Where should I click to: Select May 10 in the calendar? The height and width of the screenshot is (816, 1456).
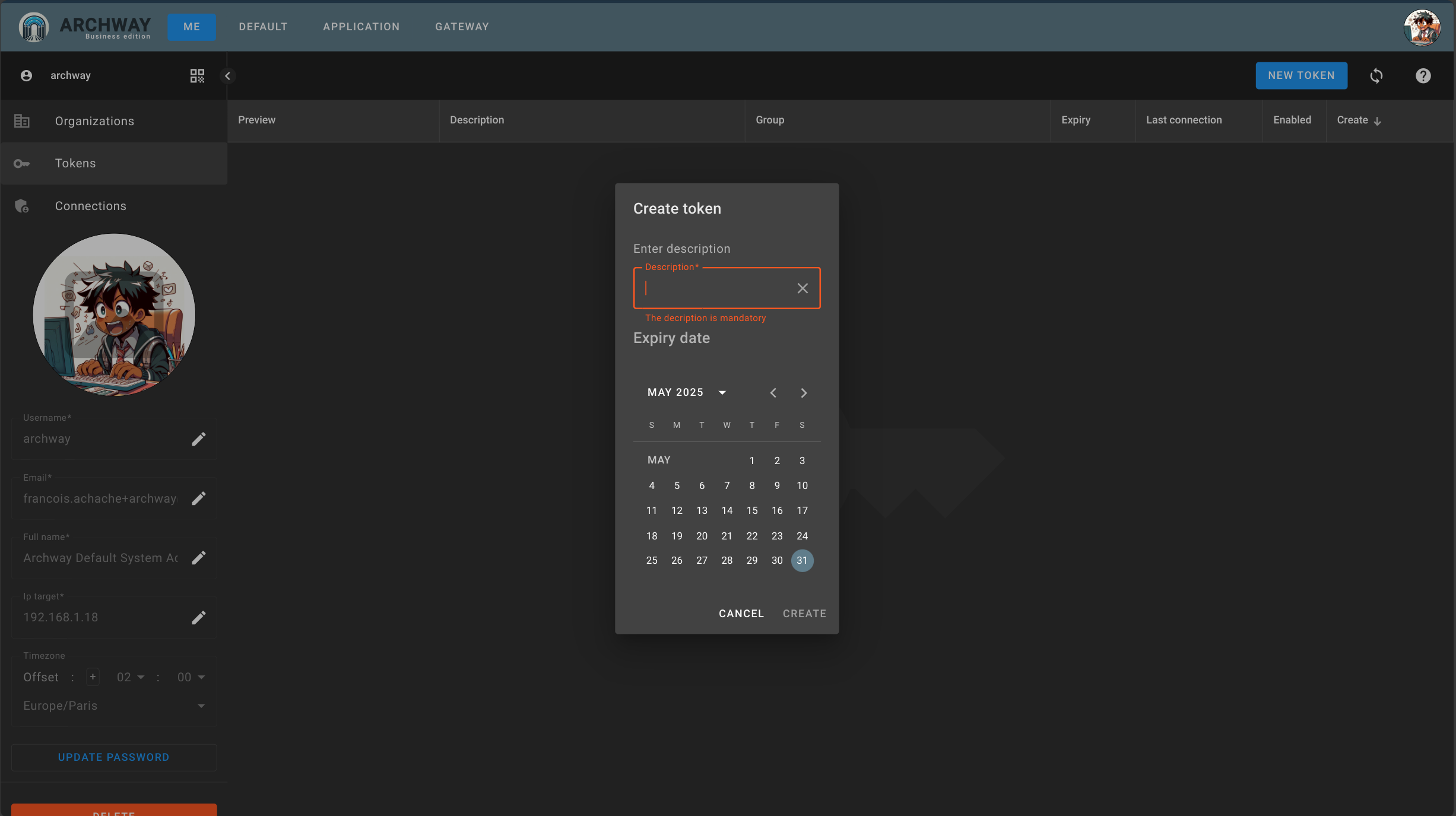(802, 485)
